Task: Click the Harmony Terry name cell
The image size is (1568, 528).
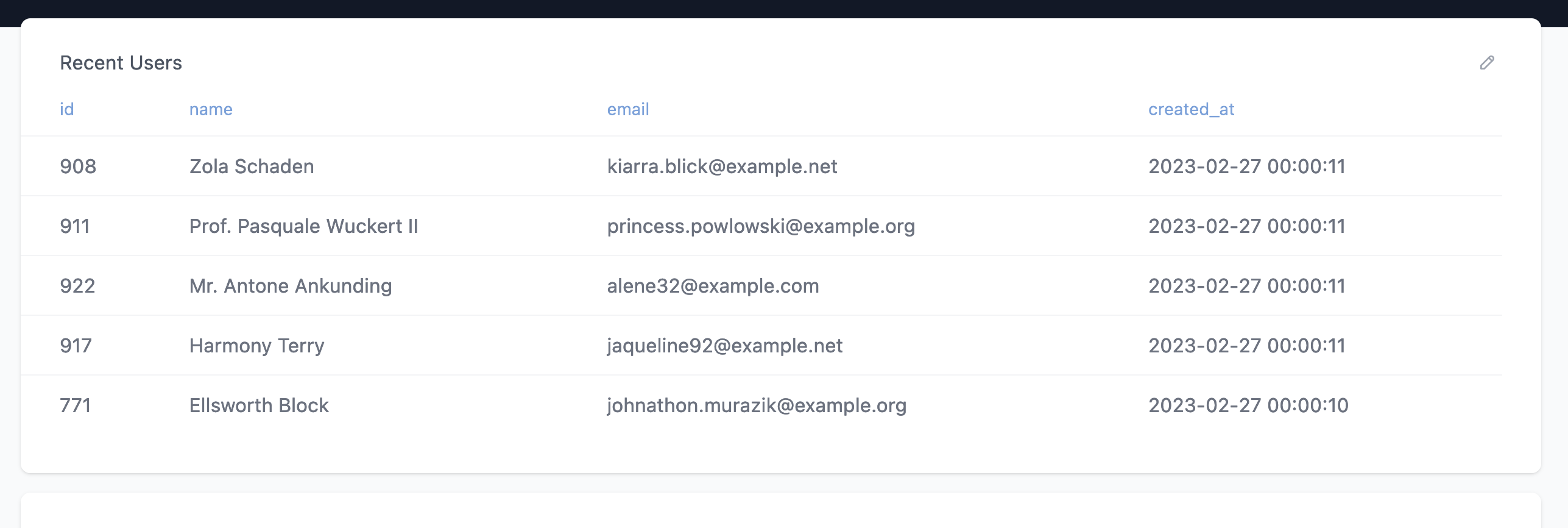Action: (x=256, y=346)
